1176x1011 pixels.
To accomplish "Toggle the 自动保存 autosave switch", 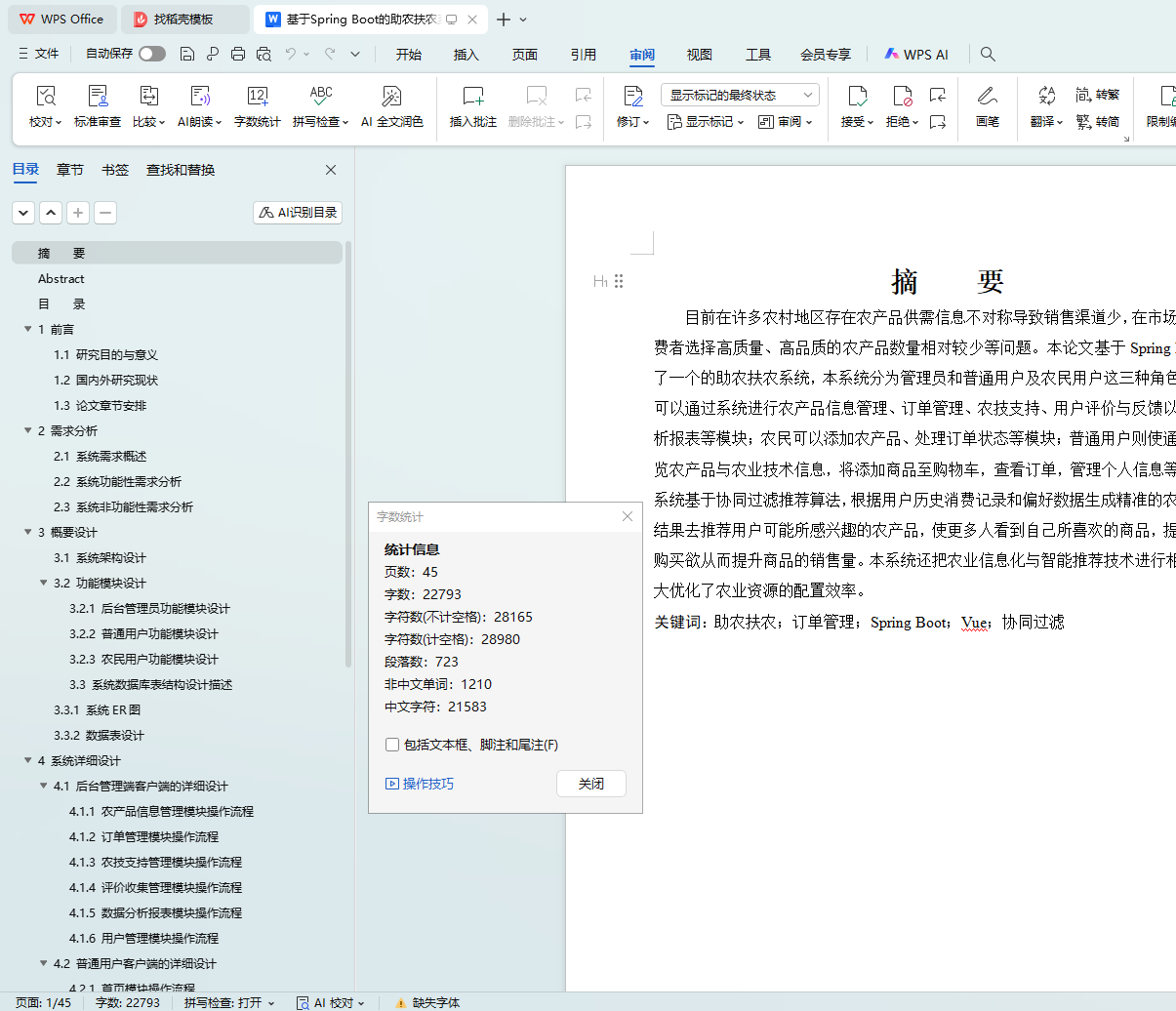I will pos(151,55).
